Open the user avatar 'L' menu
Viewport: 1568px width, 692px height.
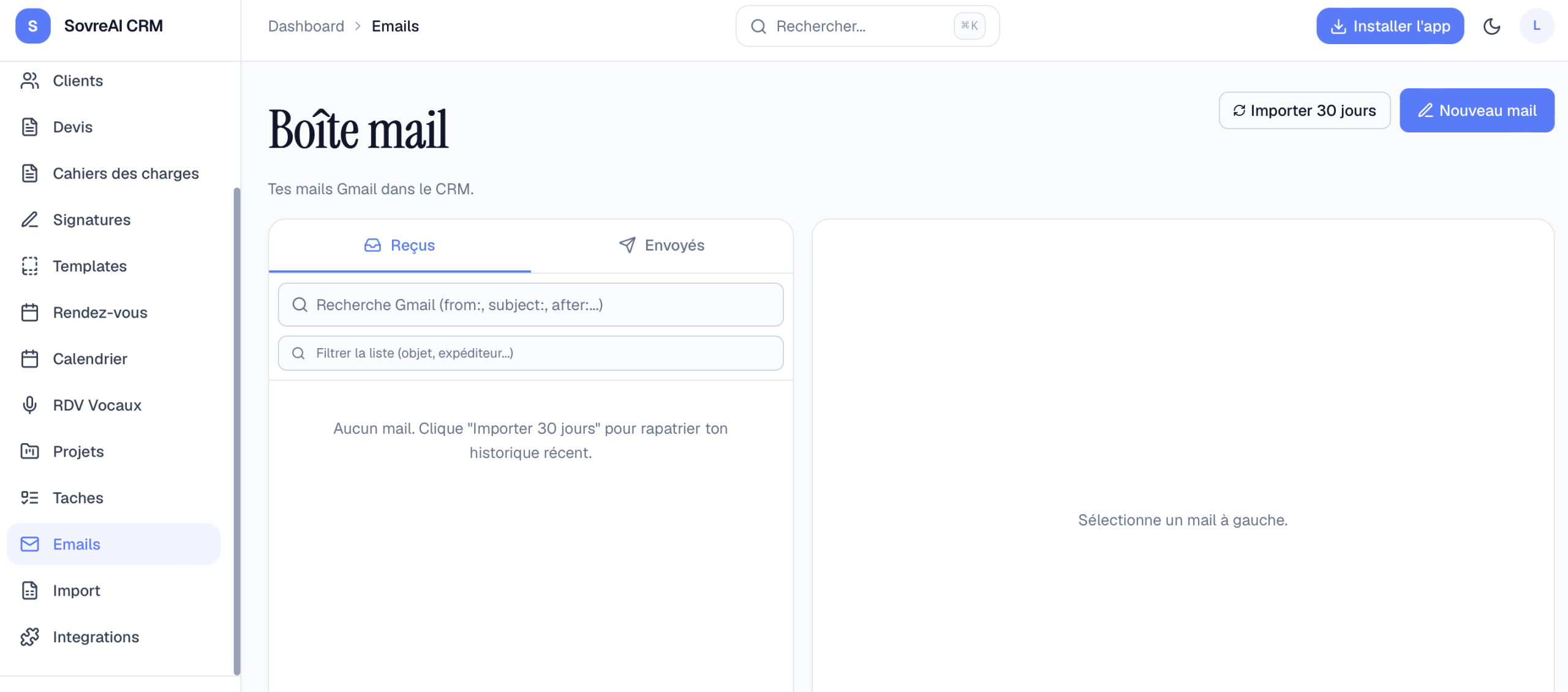pyautogui.click(x=1536, y=26)
